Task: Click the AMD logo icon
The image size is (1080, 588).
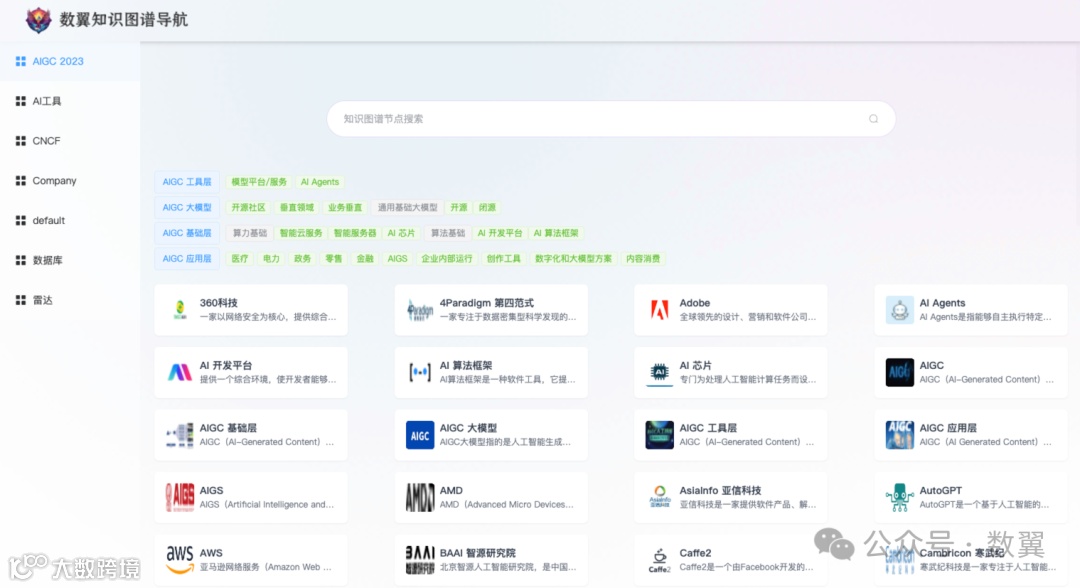Action: 419,497
